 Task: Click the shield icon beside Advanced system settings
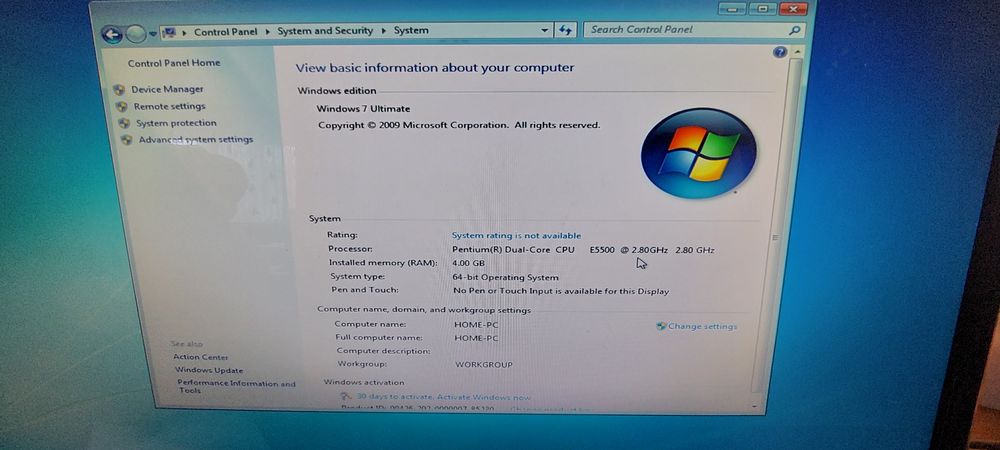(127, 140)
